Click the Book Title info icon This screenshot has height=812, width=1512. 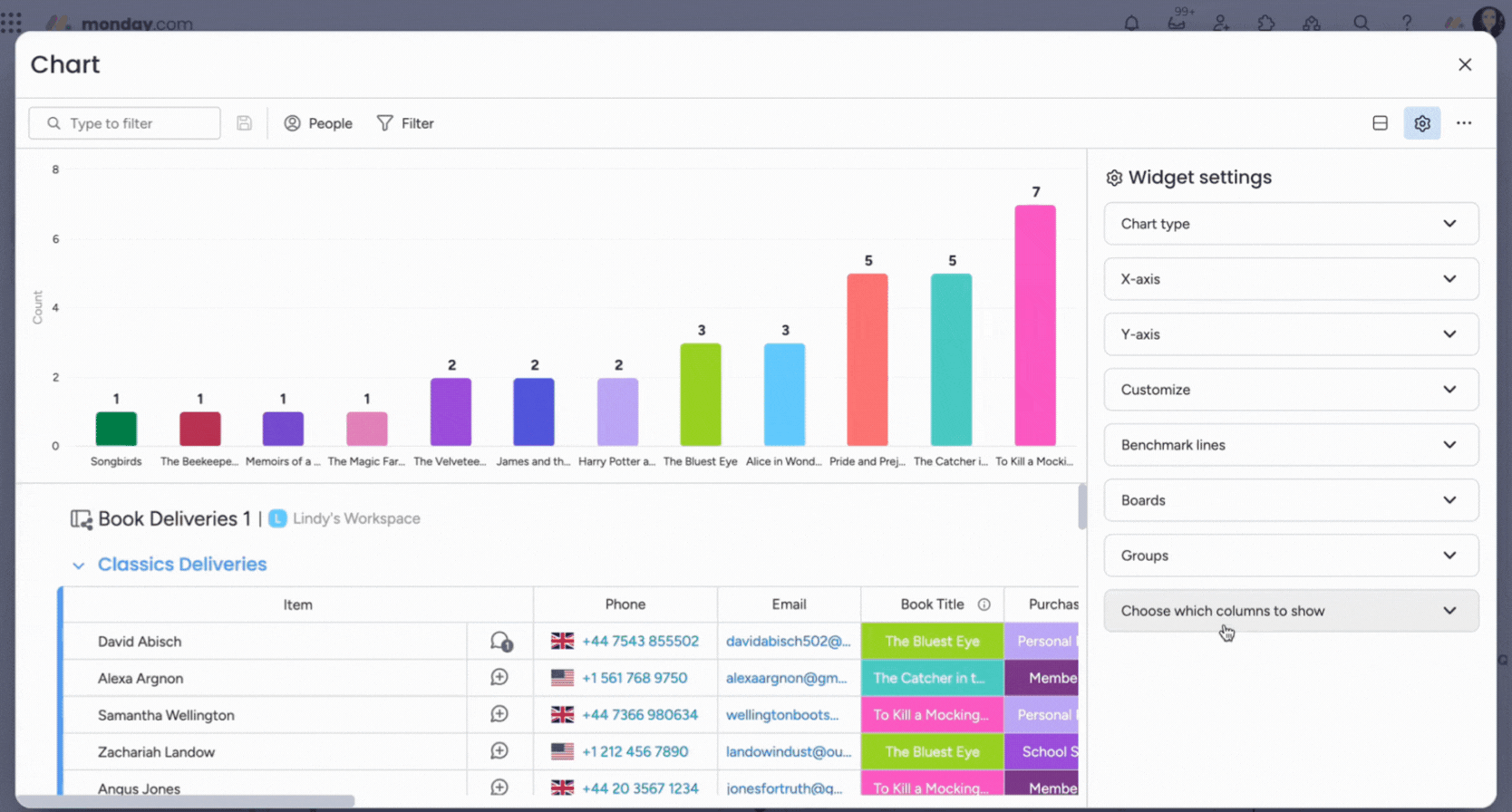(x=984, y=604)
